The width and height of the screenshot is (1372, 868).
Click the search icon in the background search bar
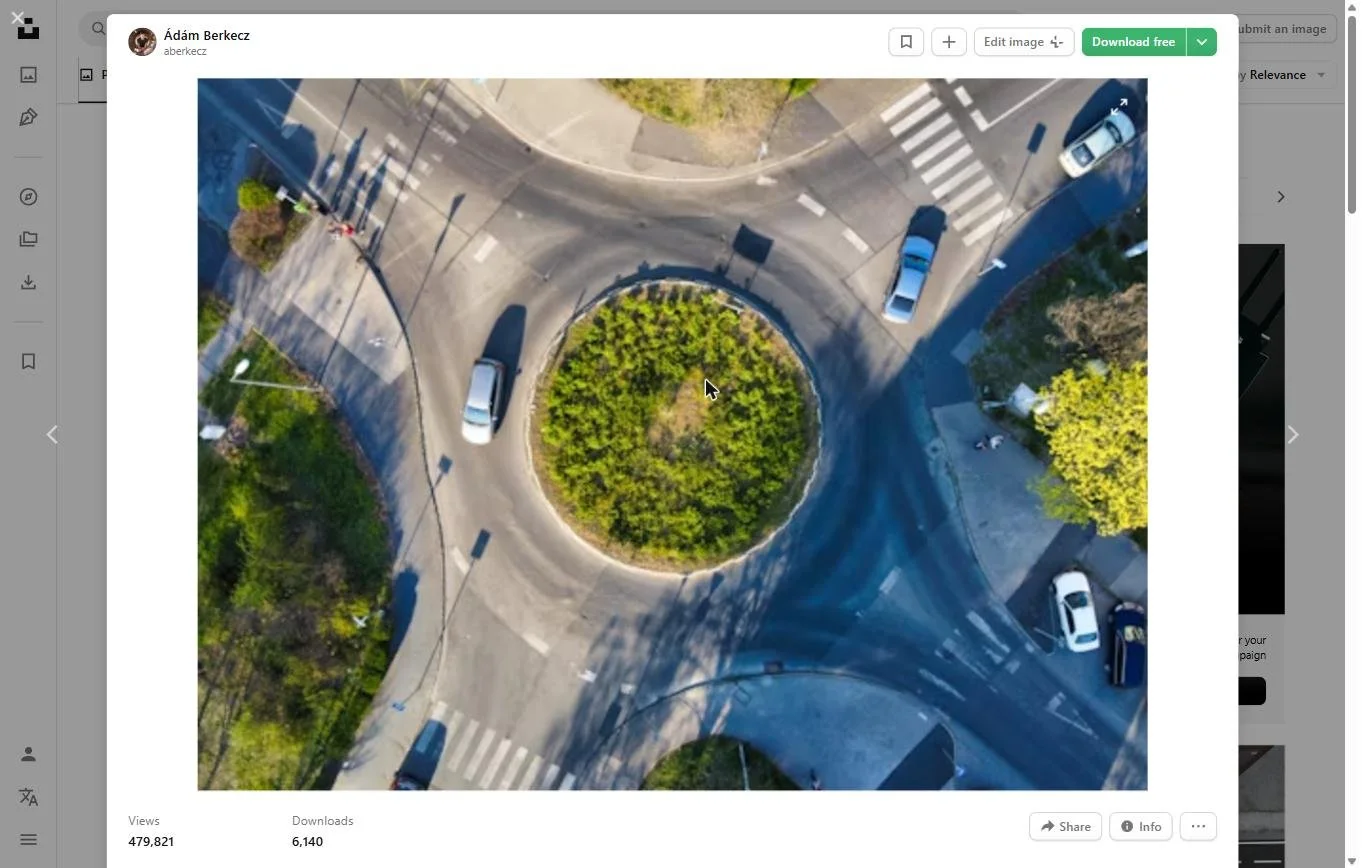coord(98,29)
